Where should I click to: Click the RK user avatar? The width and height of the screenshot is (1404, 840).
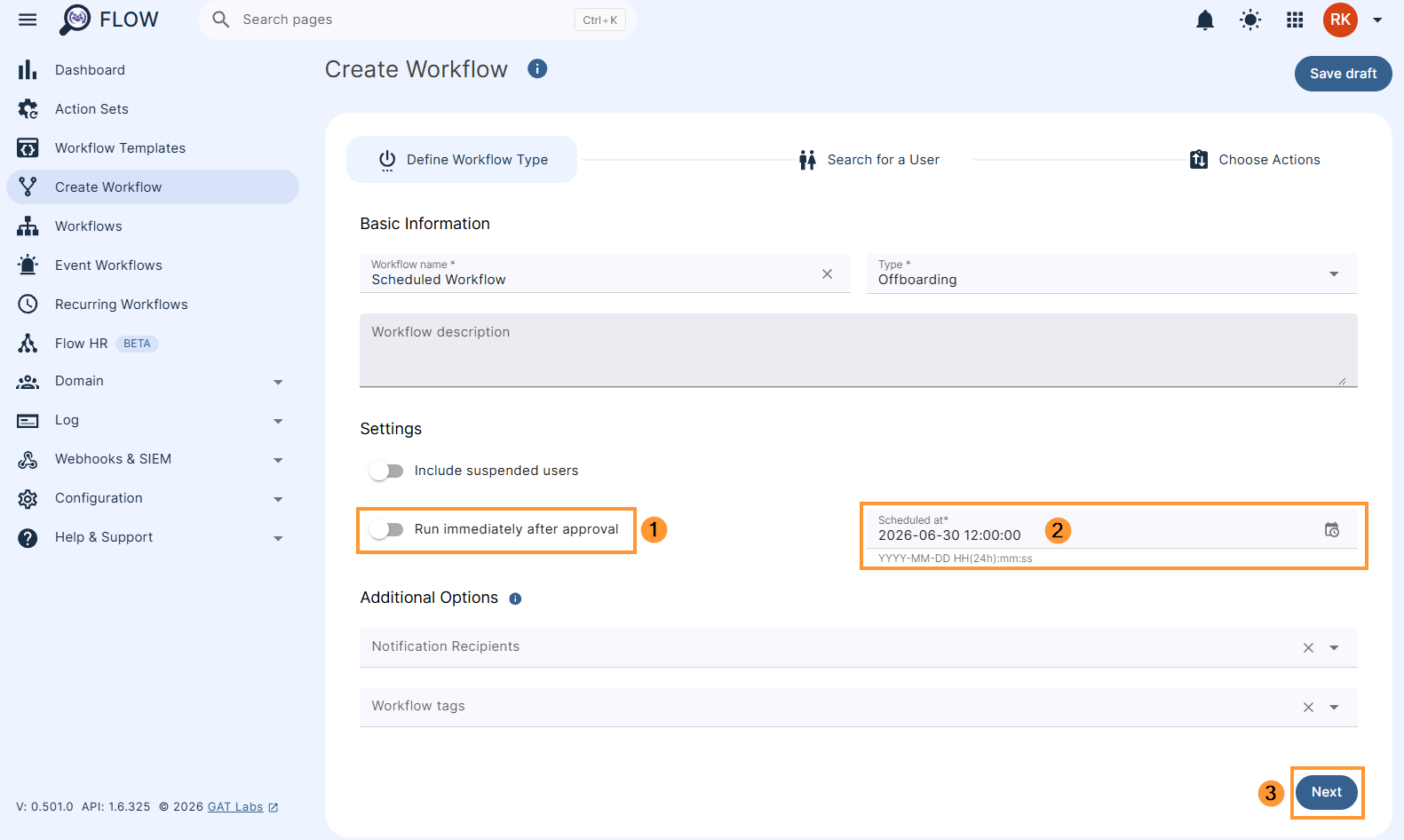(1340, 20)
